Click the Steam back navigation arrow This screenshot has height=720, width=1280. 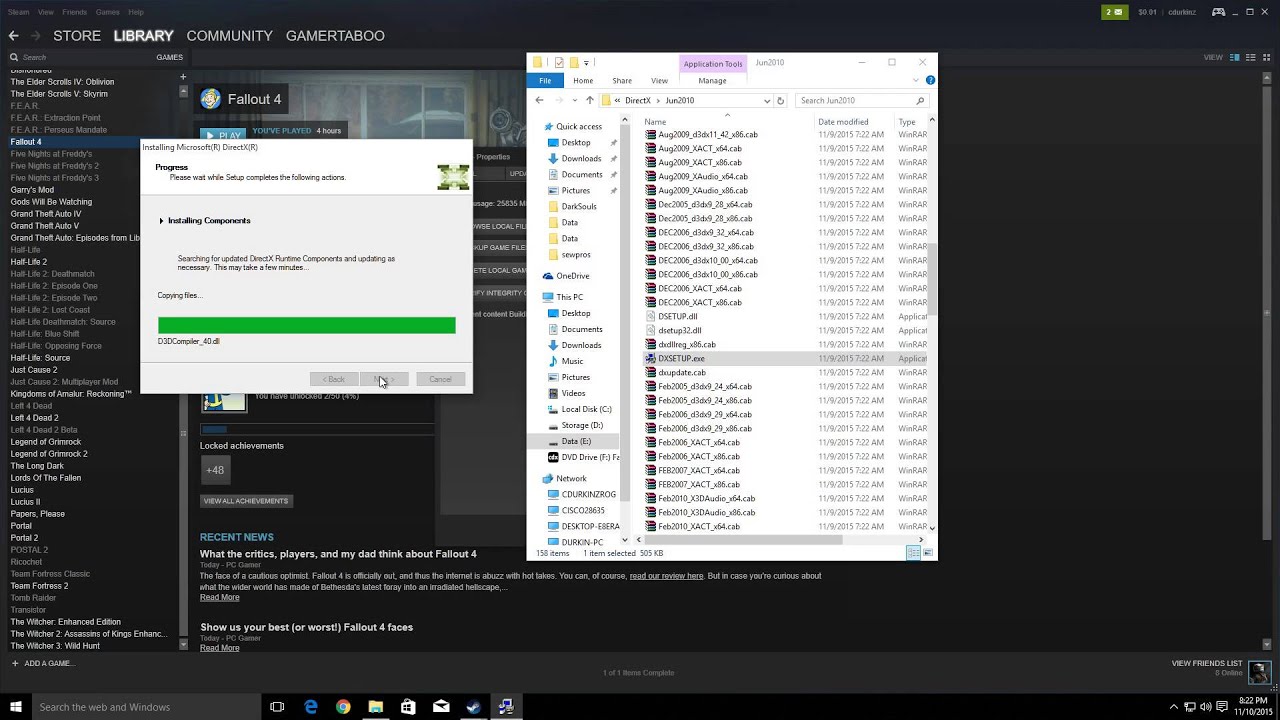(13, 36)
